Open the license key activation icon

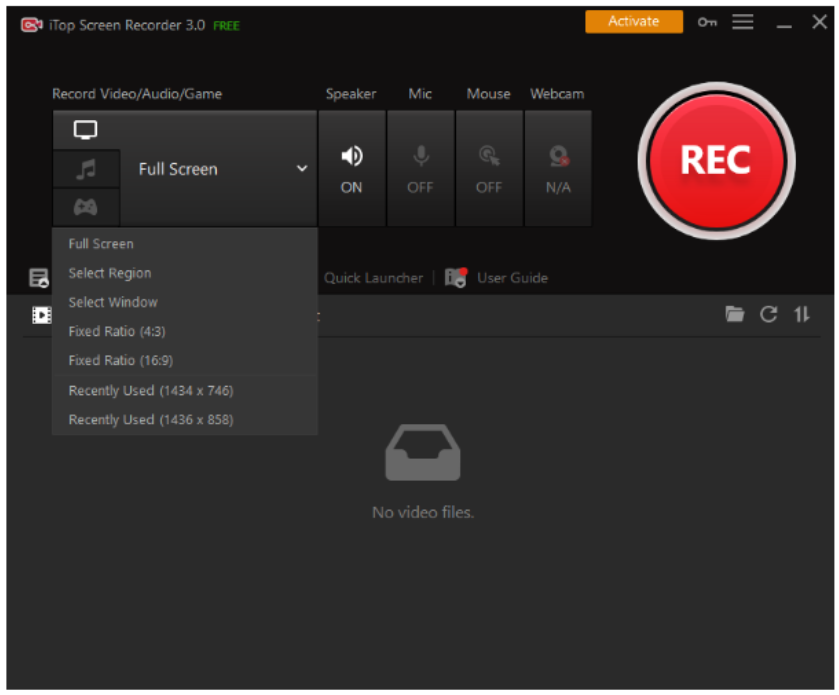coord(707,21)
